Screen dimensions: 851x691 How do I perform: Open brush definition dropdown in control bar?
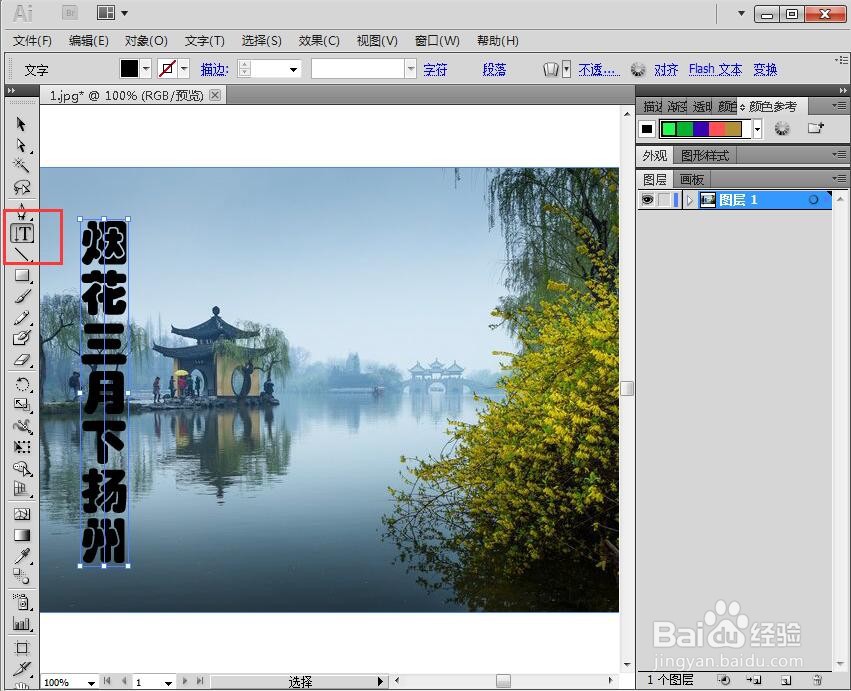[411, 69]
